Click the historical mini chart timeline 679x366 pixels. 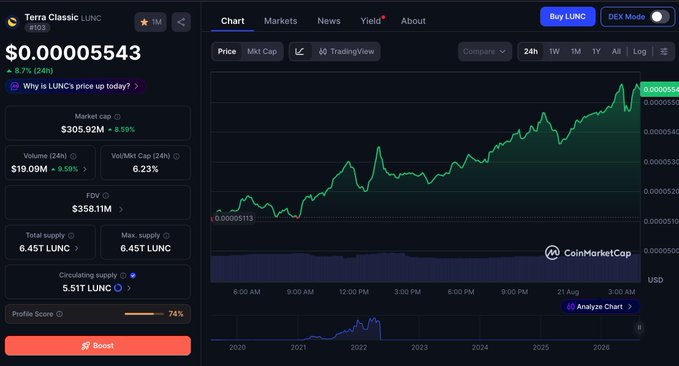425,328
